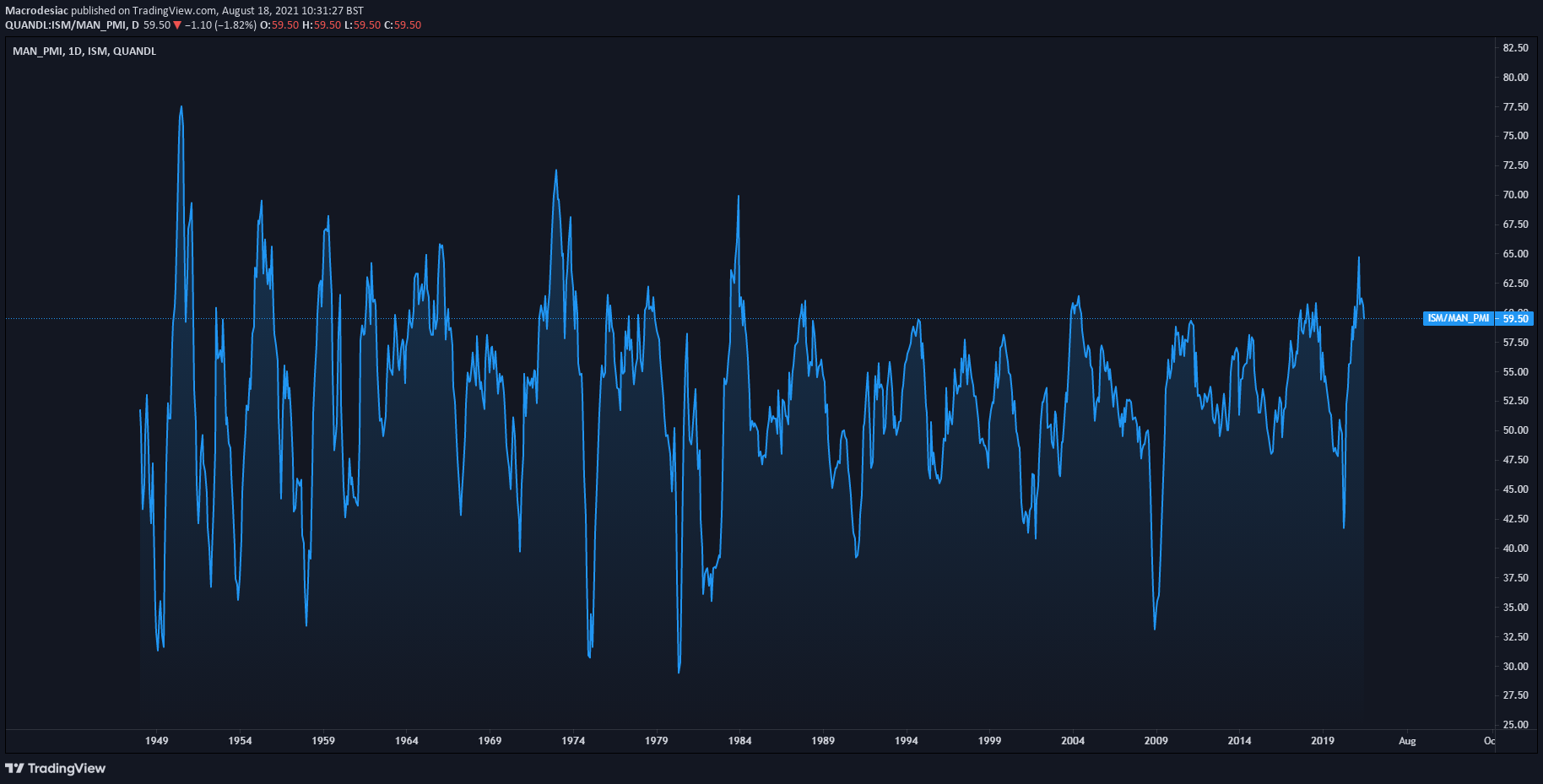Click the 40.00 price axis label
1543x784 pixels.
(1515, 549)
